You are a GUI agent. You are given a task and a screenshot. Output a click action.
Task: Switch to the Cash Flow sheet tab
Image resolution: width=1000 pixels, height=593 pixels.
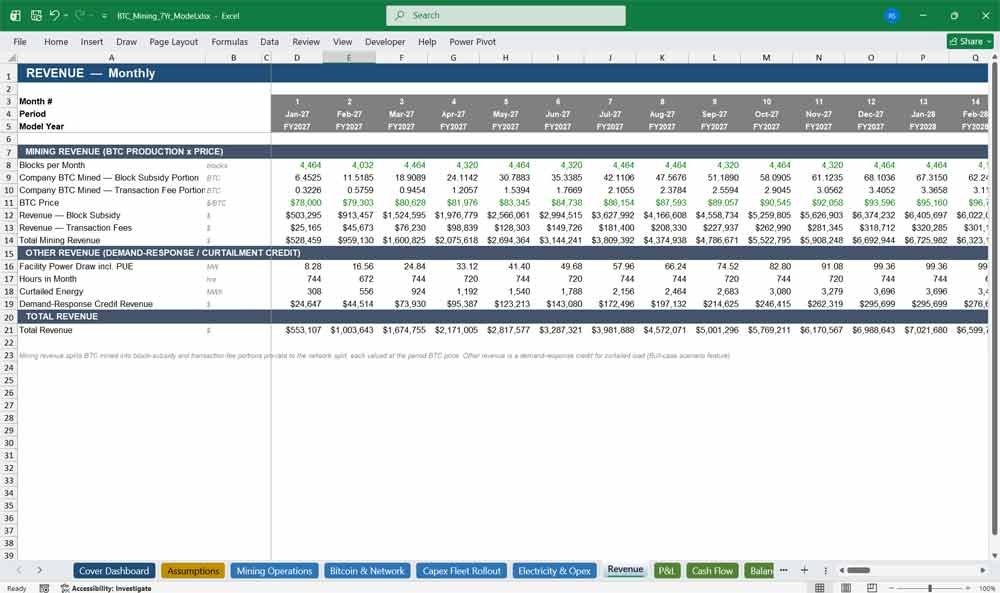point(712,571)
